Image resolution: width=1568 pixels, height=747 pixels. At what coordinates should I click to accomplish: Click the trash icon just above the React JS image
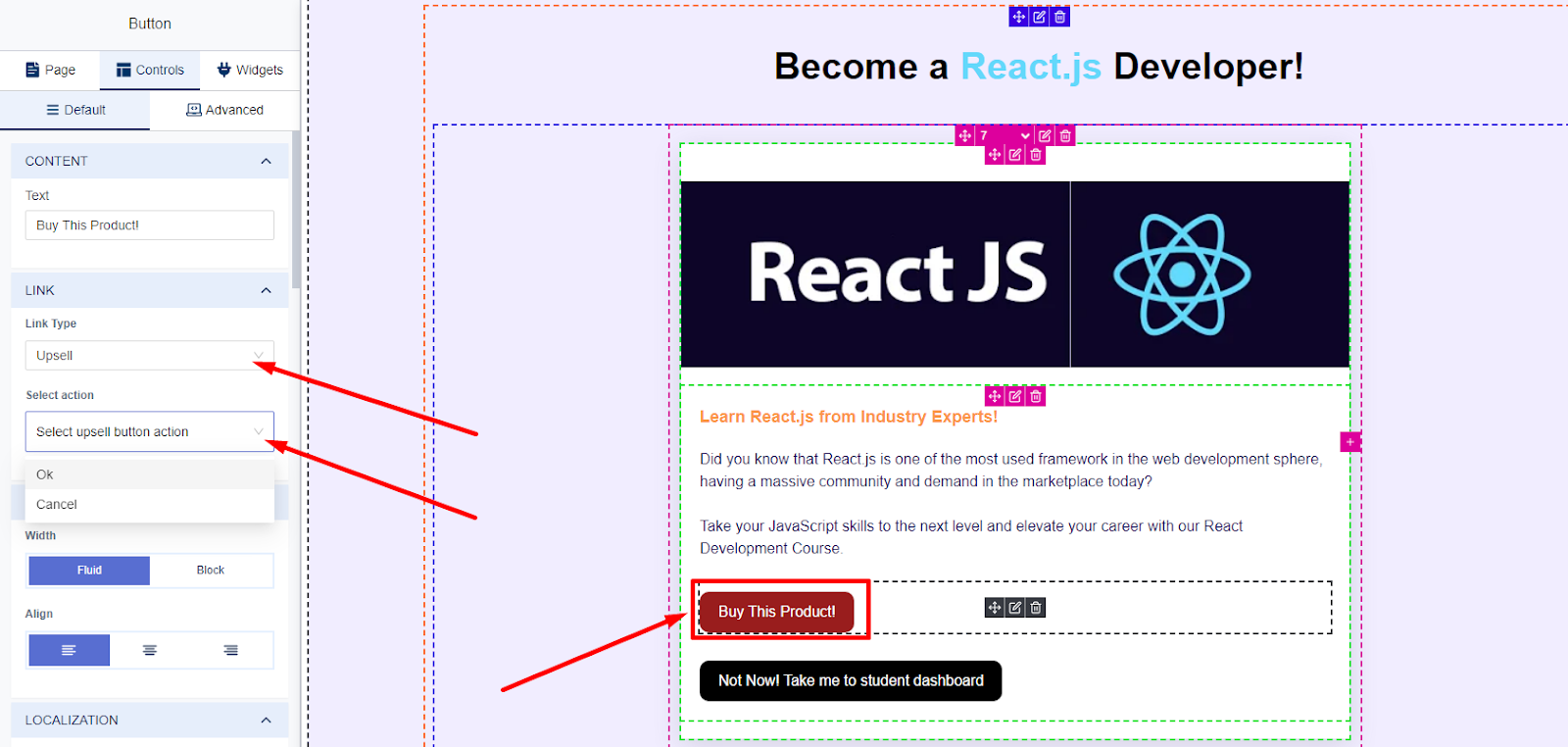click(x=1036, y=155)
